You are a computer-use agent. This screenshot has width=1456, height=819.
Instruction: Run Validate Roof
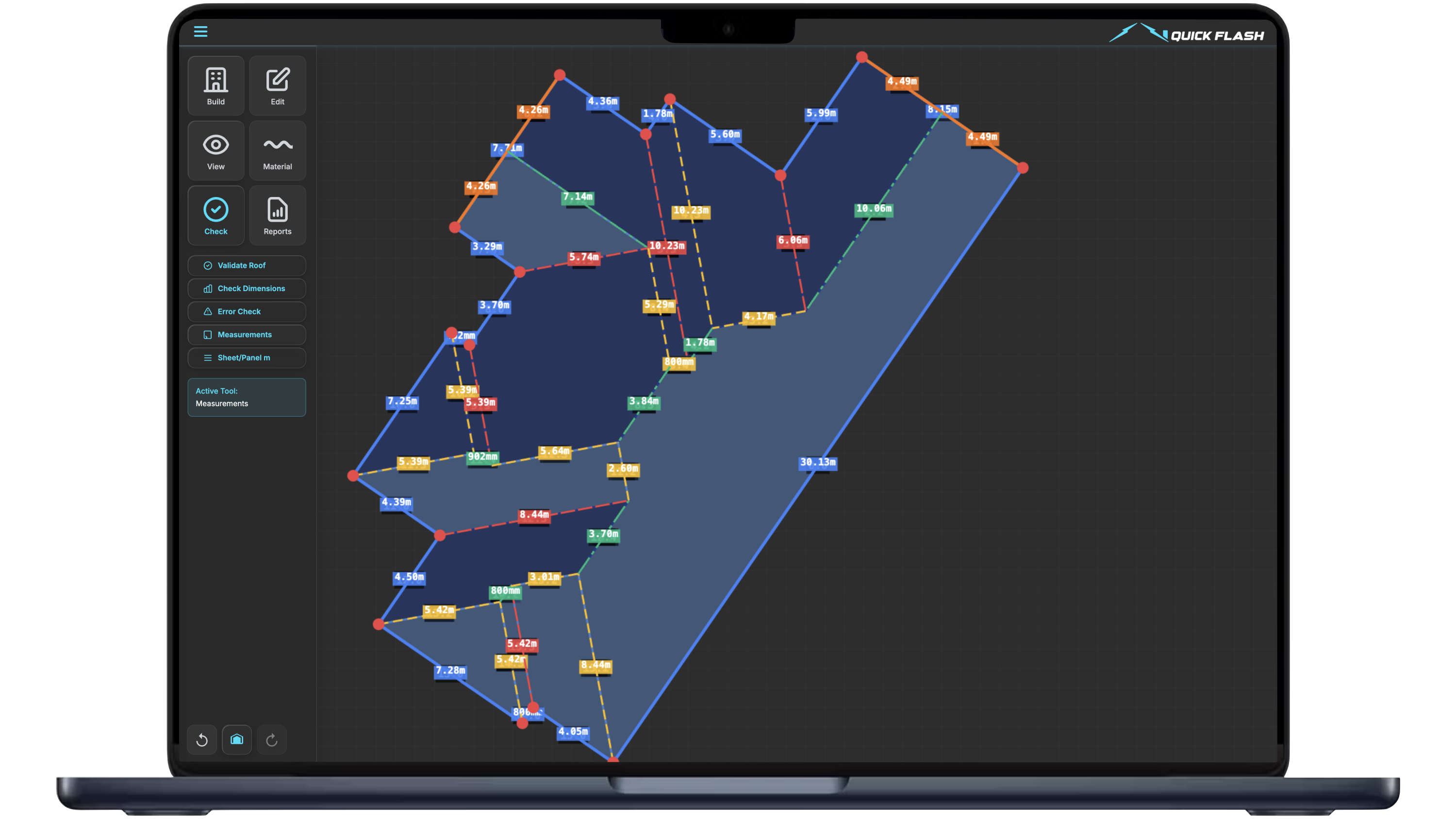(247, 265)
